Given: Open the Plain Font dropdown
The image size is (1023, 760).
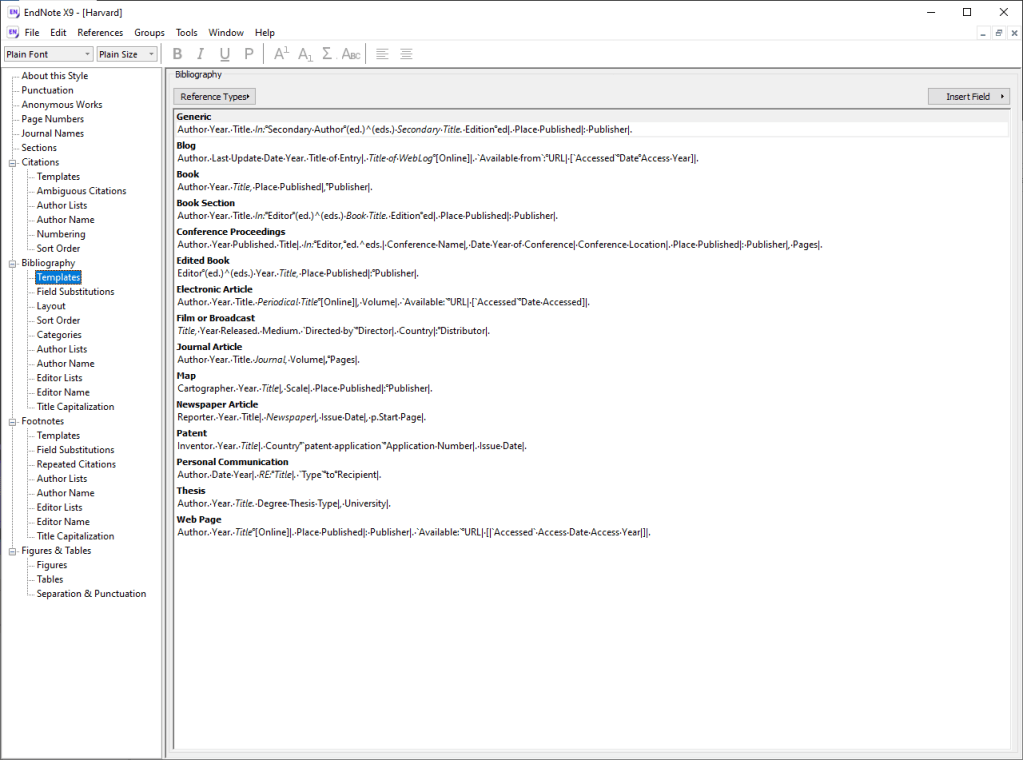Looking at the screenshot, I should (48, 54).
